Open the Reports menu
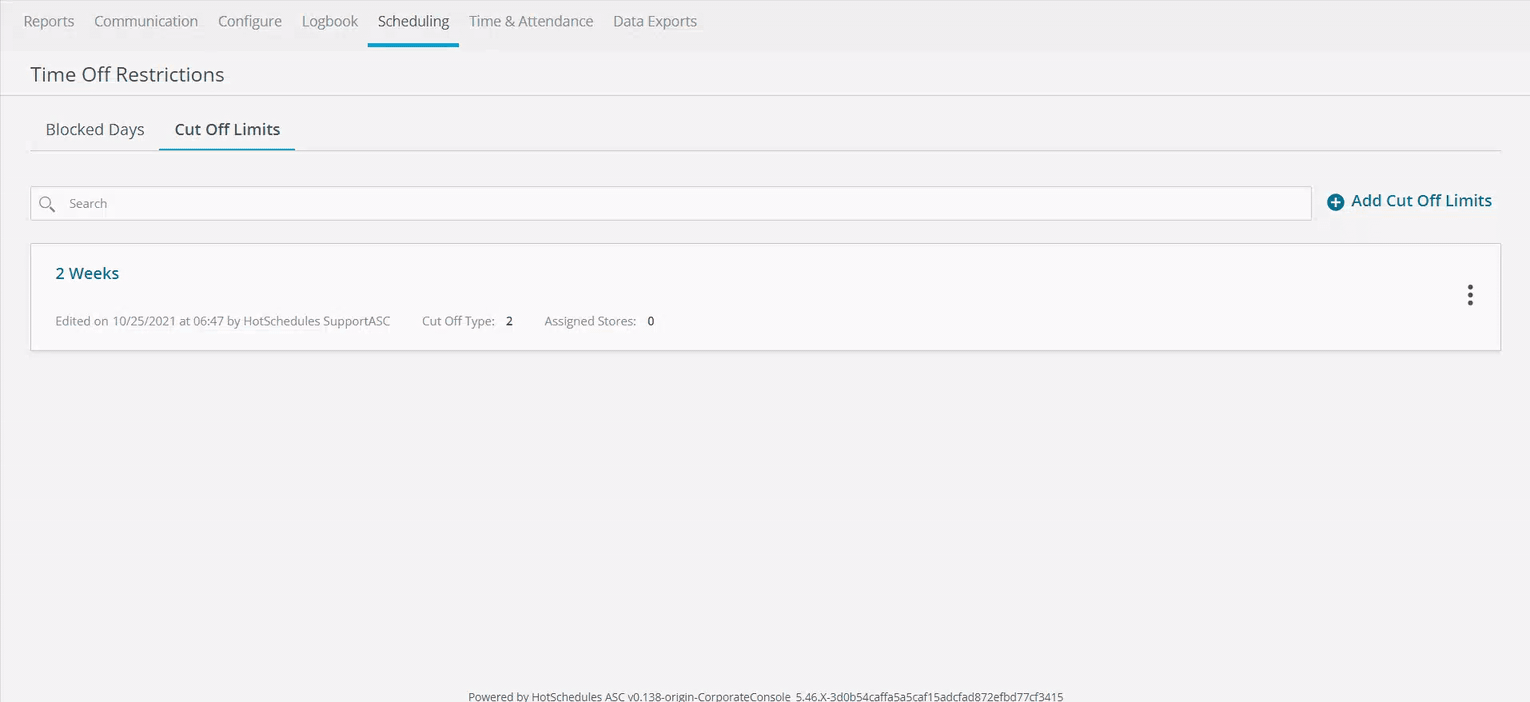This screenshot has width=1530, height=702. pyautogui.click(x=49, y=21)
